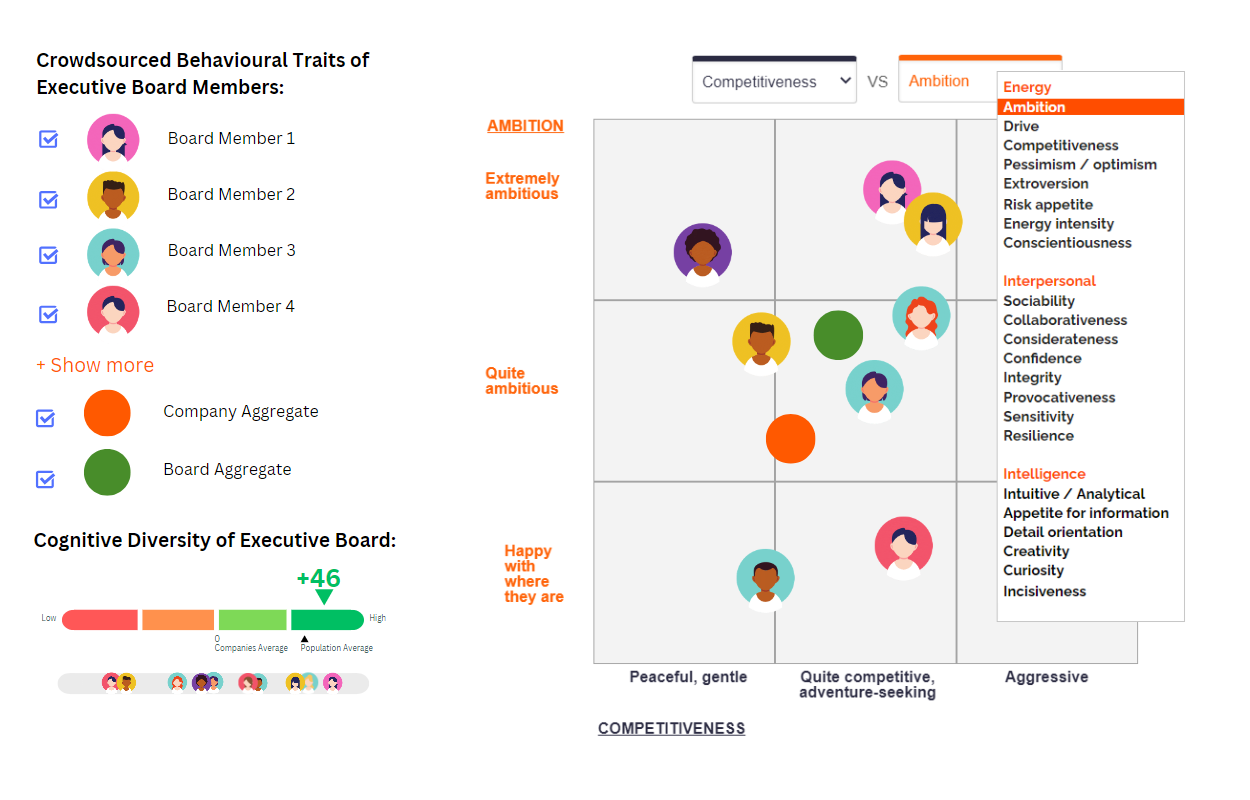
Task: Expand the list with Show more
Action: coord(95,365)
